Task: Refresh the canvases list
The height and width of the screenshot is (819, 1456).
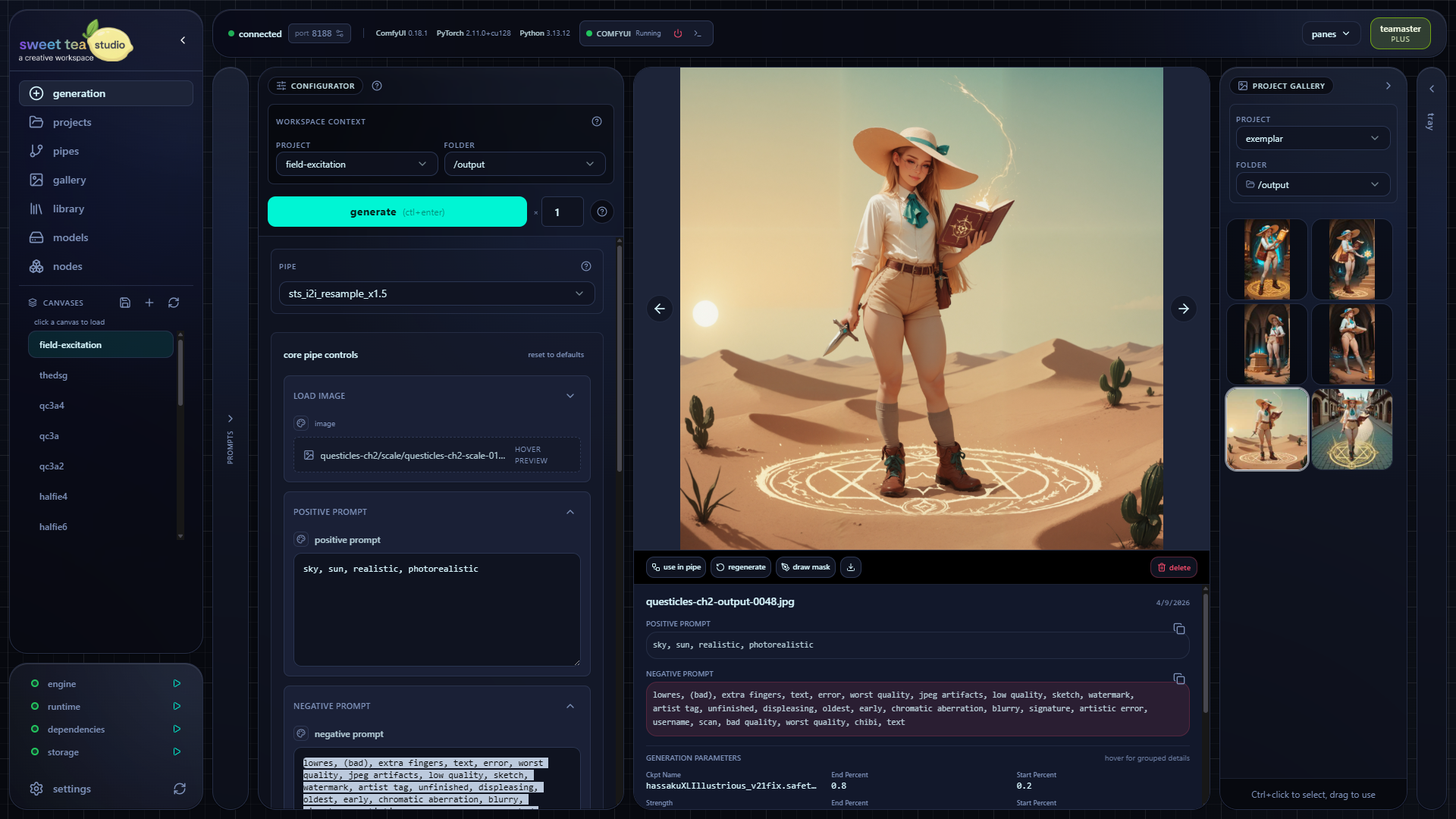Action: point(174,303)
